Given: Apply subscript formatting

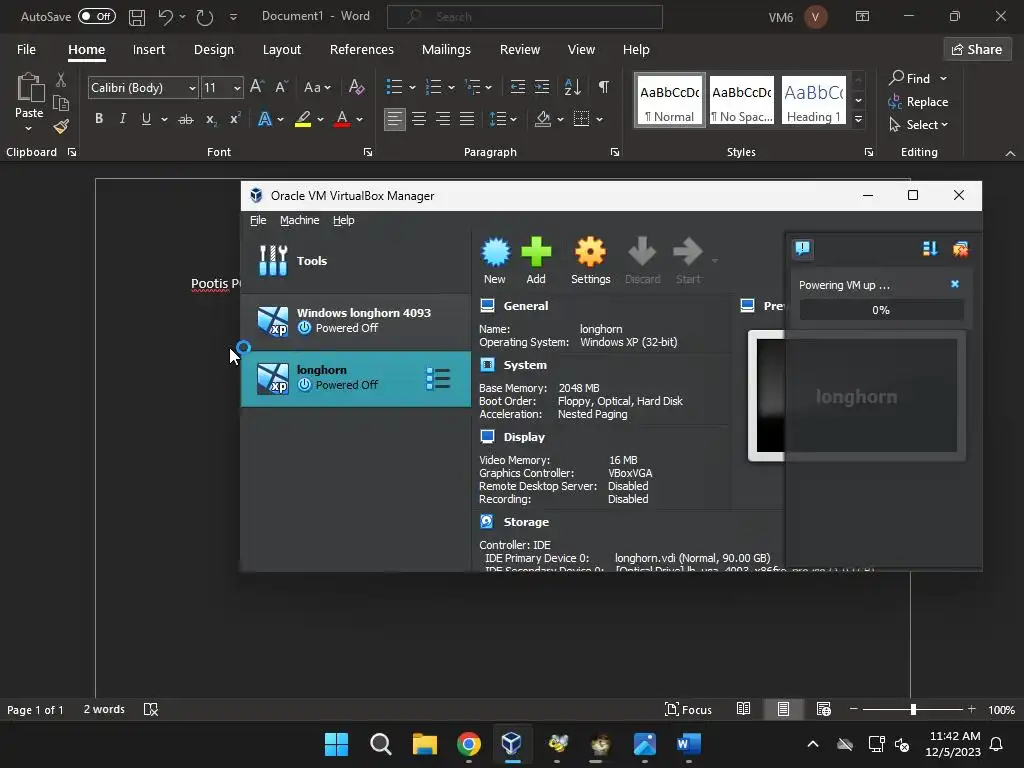Looking at the screenshot, I should 210,119.
